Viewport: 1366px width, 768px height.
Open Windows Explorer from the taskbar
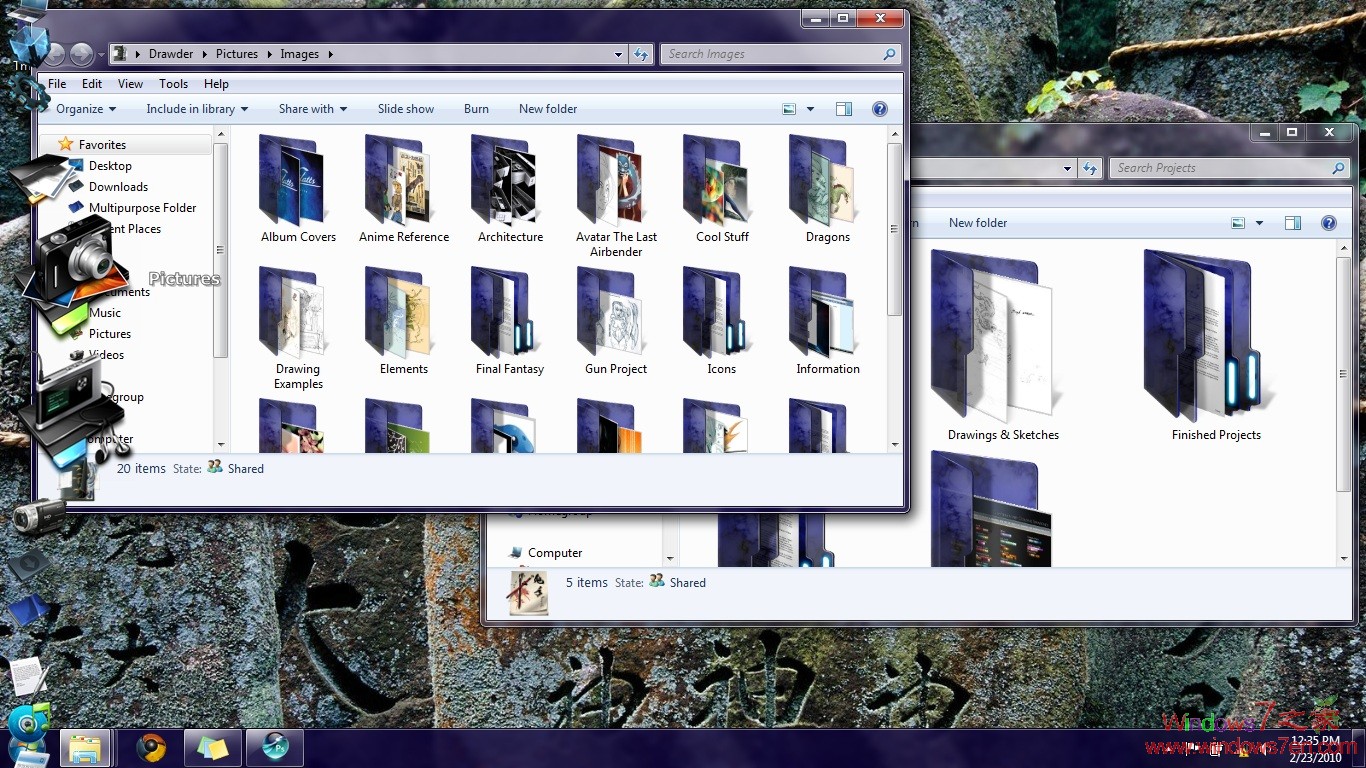(85, 747)
